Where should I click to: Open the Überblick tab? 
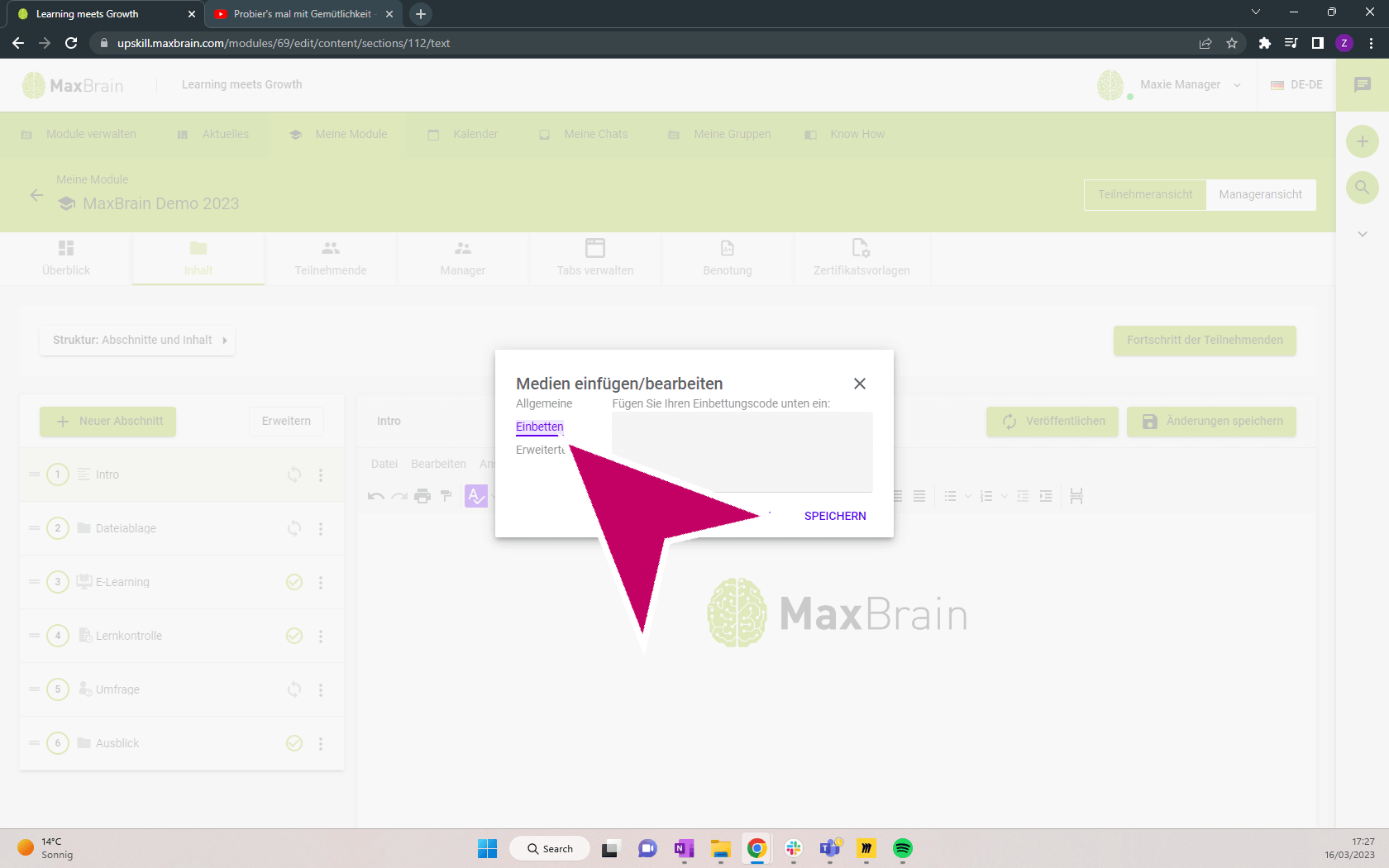66,259
